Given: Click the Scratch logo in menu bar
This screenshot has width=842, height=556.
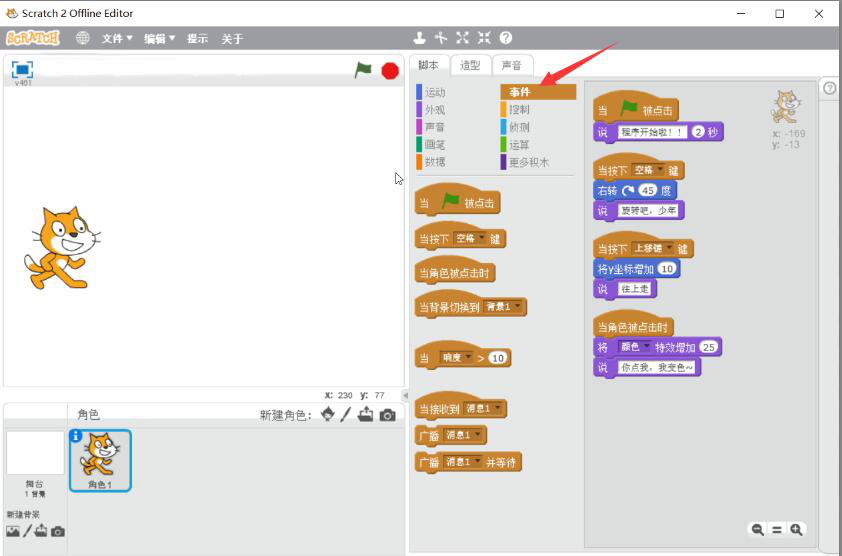Looking at the screenshot, I should click(x=33, y=38).
